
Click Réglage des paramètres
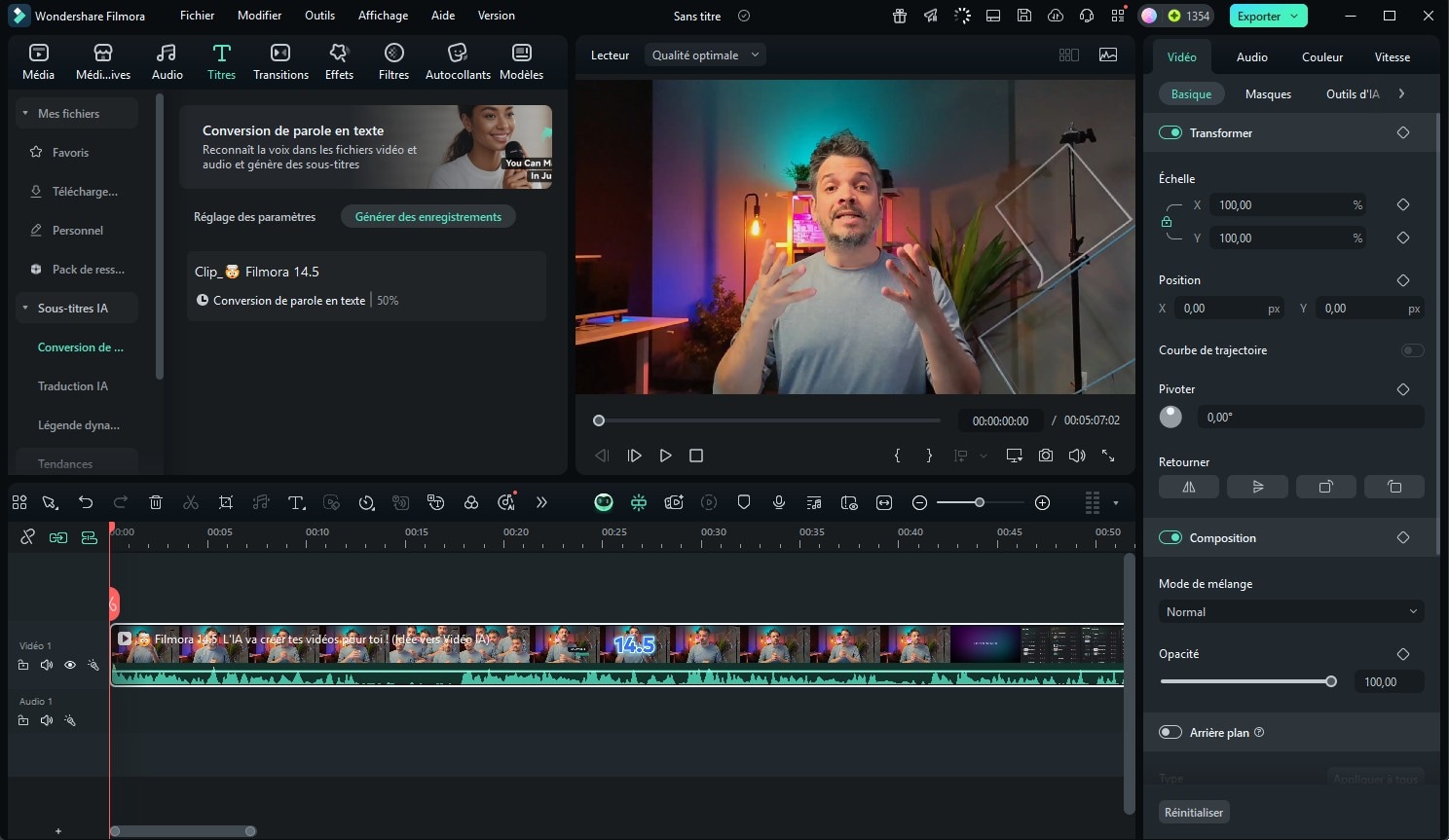click(254, 217)
